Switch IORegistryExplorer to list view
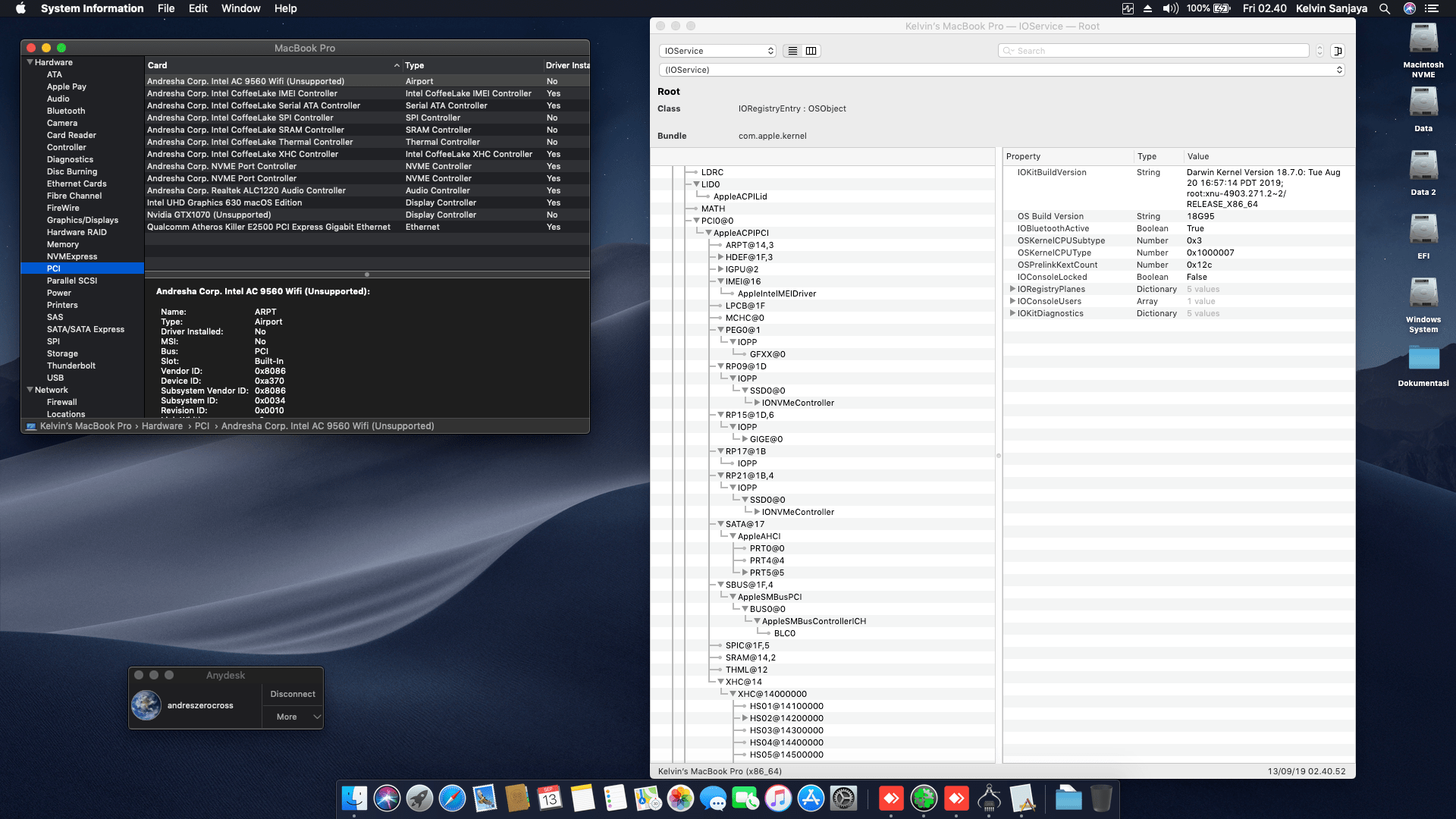 tap(792, 51)
